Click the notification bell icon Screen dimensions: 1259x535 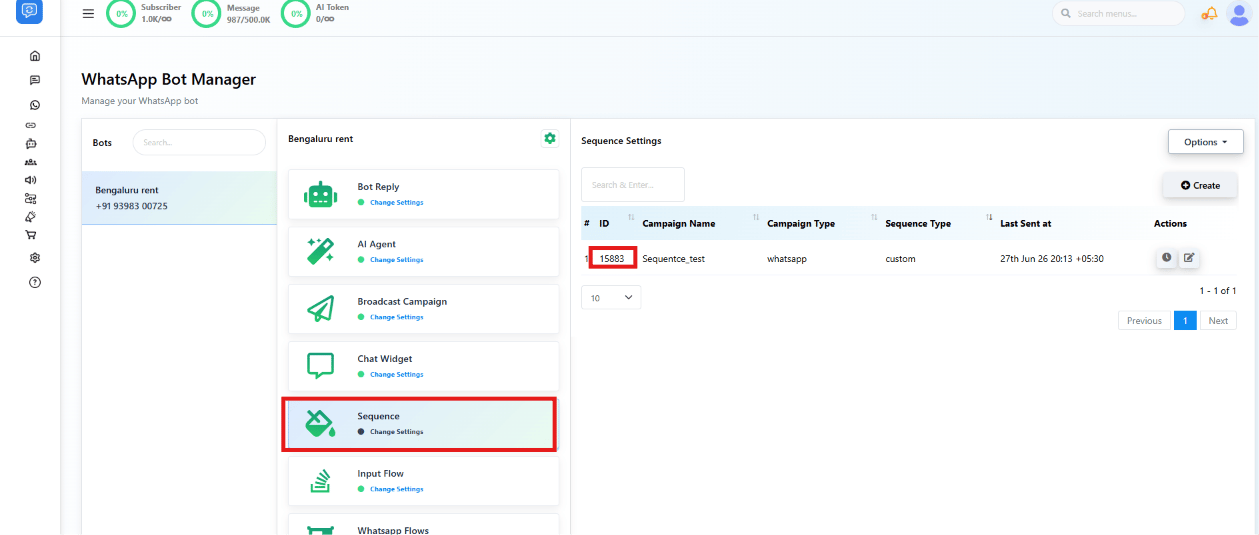pyautogui.click(x=1210, y=13)
